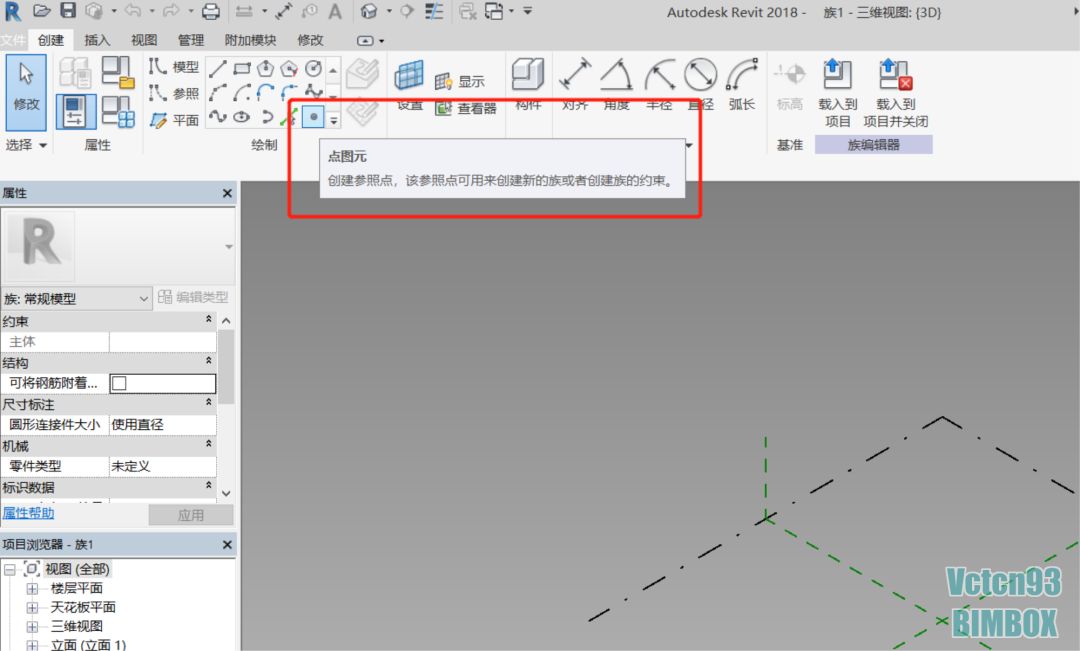Screen dimensions: 1080x651
Task: Open the 属性帮助 link
Action: coord(29,514)
